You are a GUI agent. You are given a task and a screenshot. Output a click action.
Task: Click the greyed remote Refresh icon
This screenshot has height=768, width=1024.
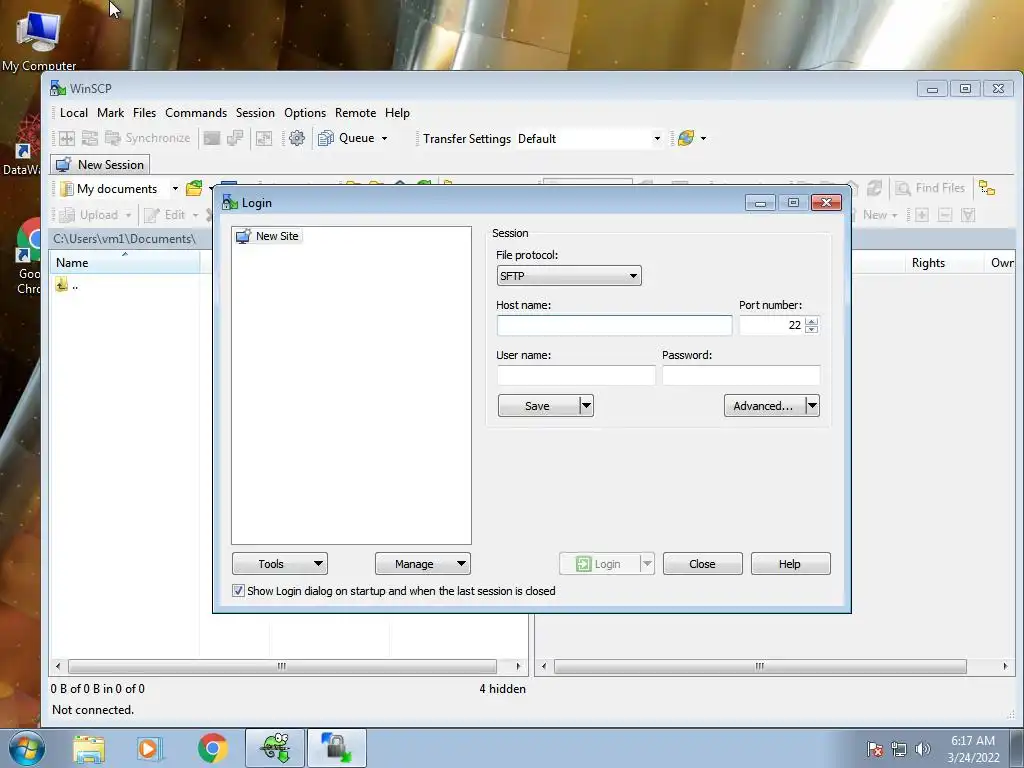(x=874, y=188)
